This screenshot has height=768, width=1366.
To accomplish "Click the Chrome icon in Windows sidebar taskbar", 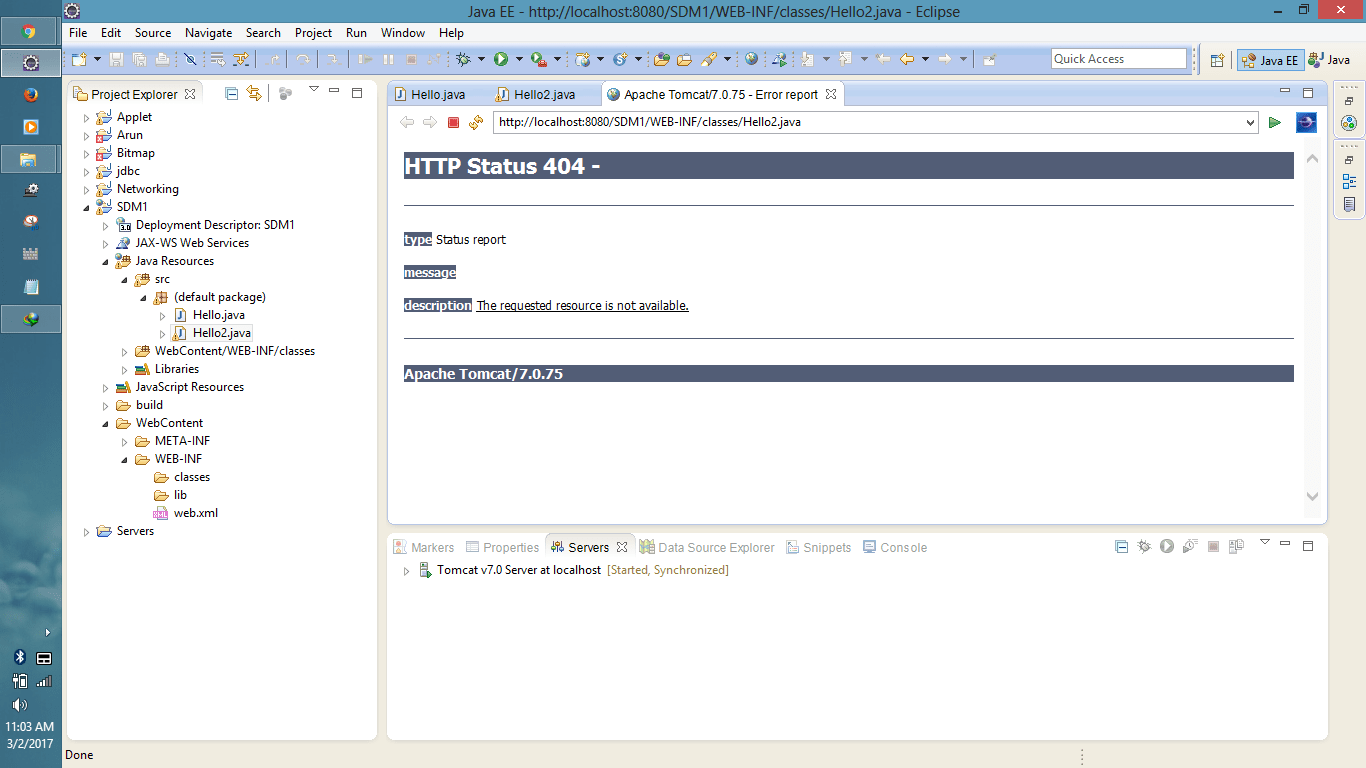I will 30,31.
